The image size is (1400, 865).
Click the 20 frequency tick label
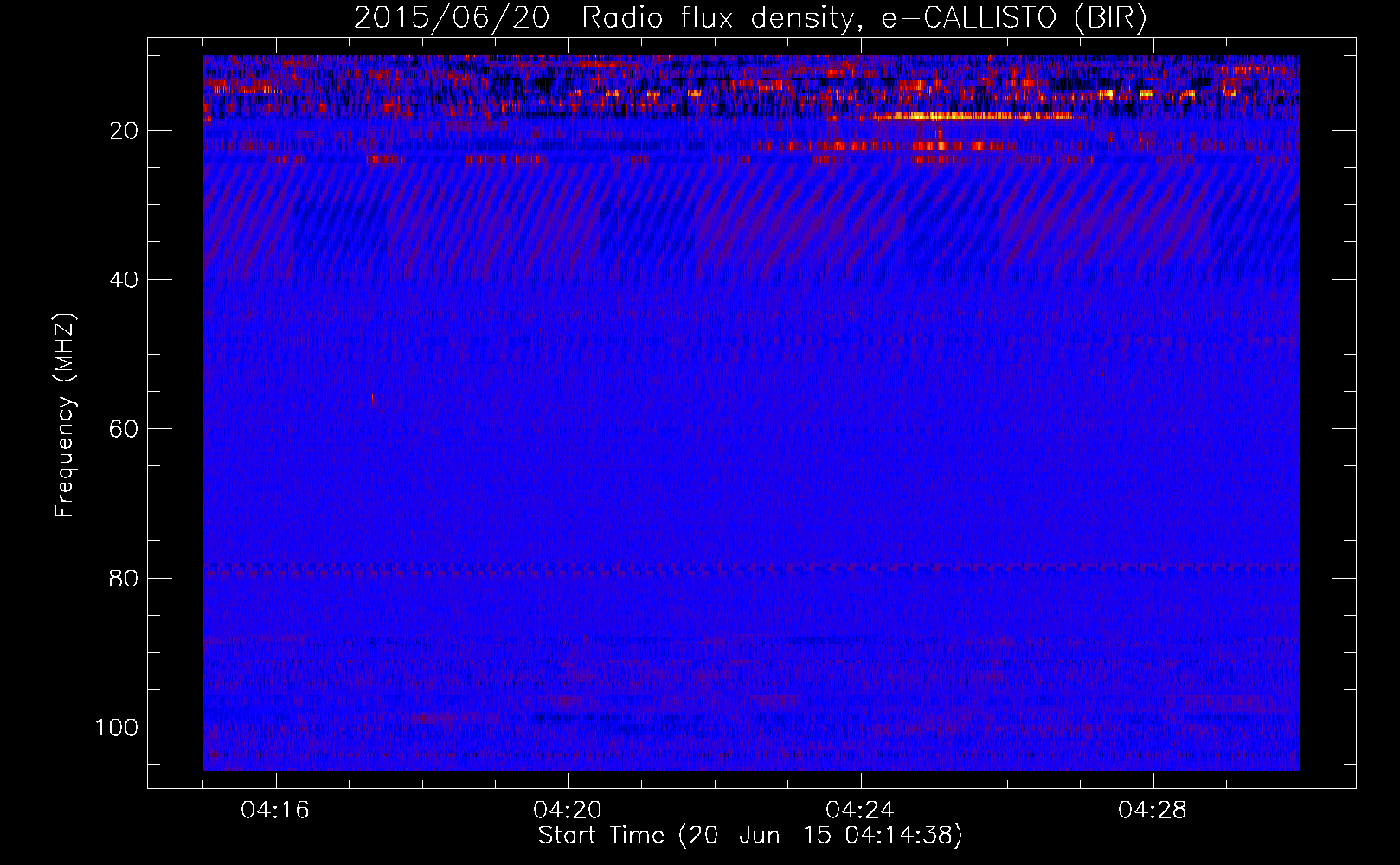[x=124, y=131]
